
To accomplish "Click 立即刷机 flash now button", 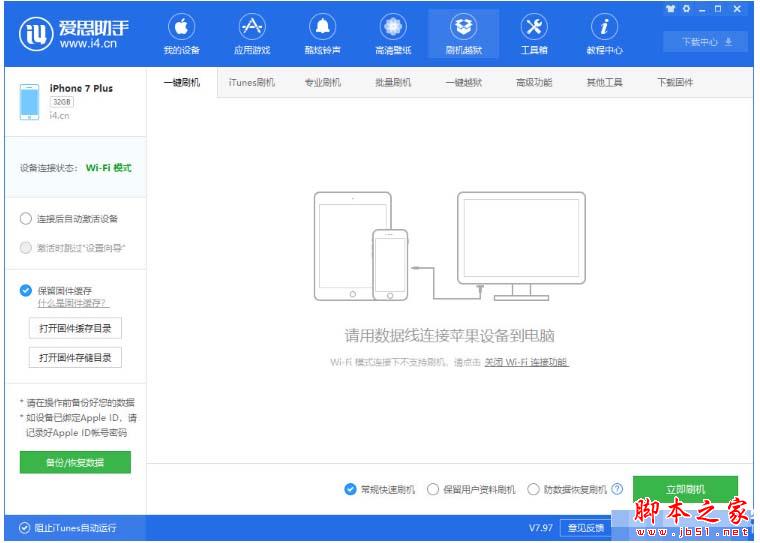I will point(685,489).
